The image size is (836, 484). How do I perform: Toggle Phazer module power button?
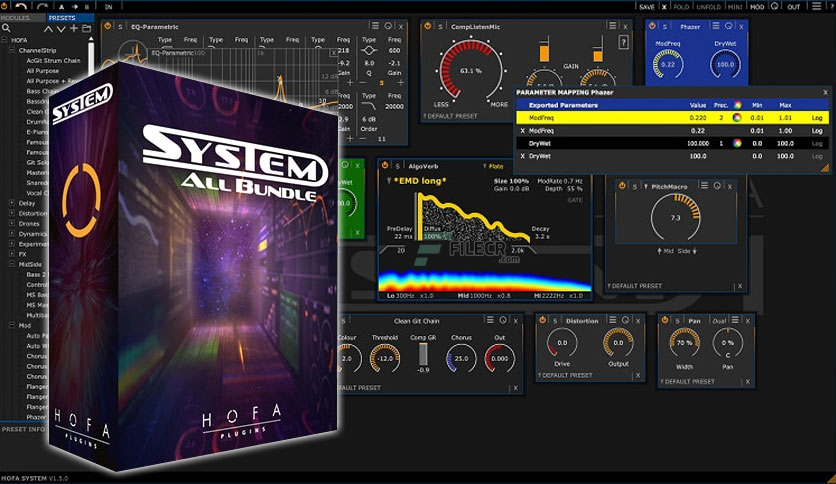(x=652, y=26)
